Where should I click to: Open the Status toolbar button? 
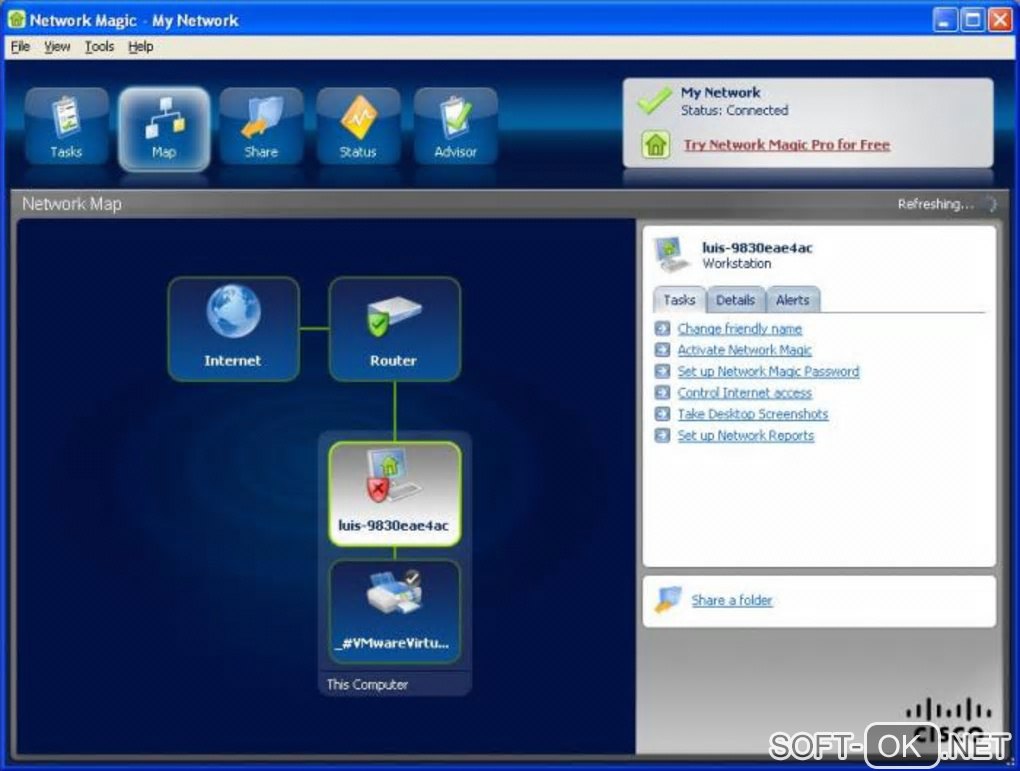click(358, 127)
